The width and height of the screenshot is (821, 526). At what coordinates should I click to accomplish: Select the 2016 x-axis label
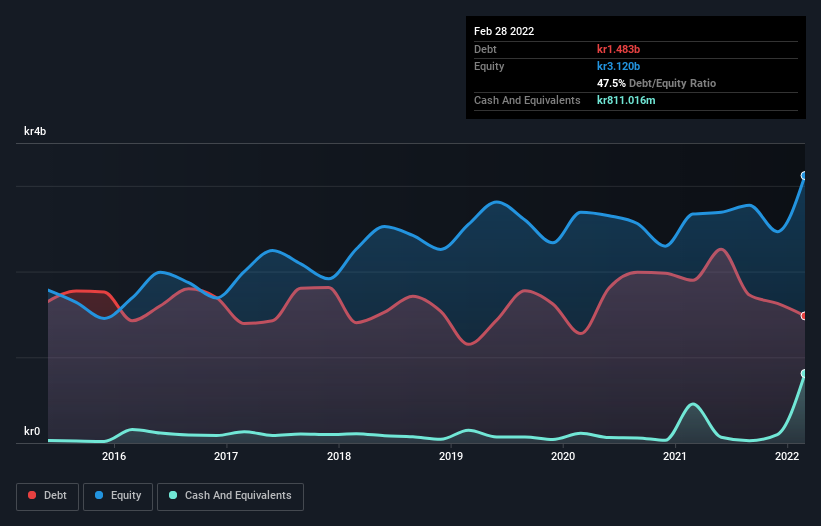click(114, 457)
